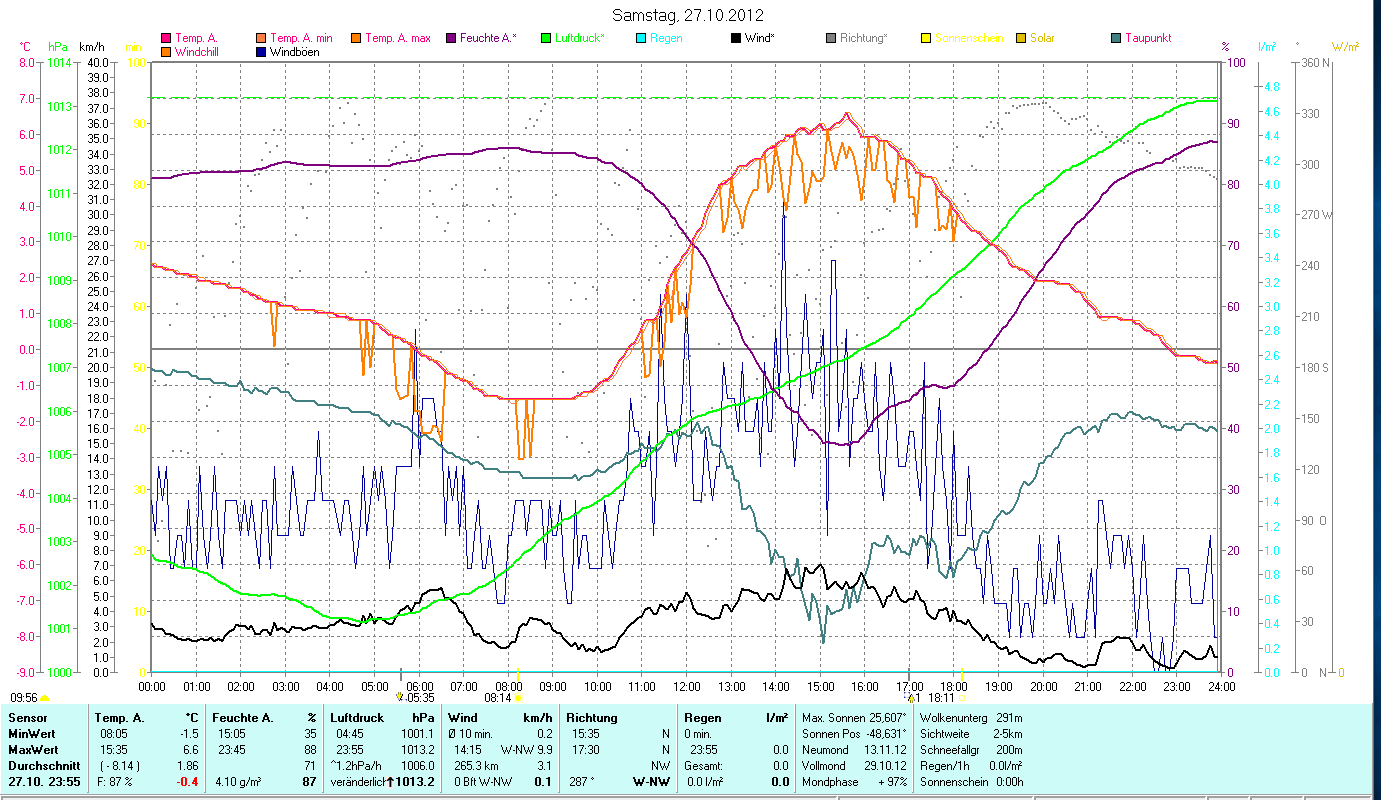1381x800 pixels.
Task: Click the 'Neumond 13.11.12' entry
Action: (854, 750)
